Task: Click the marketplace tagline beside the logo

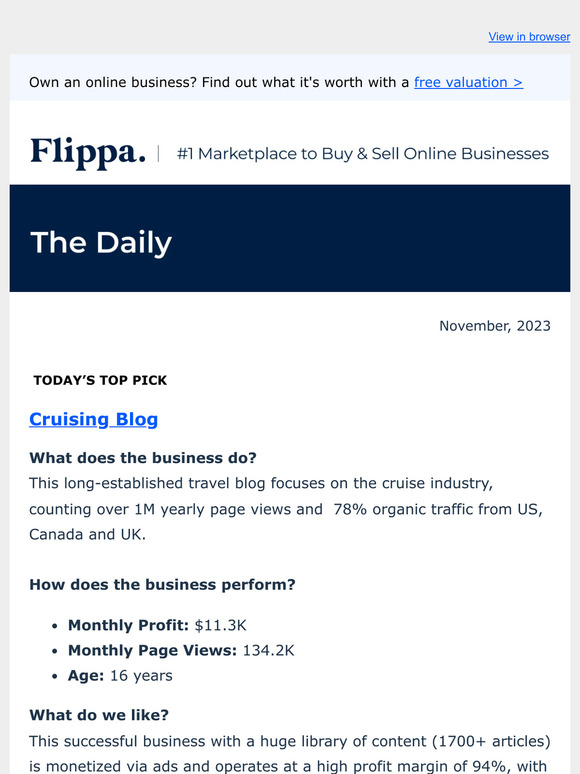Action: (x=363, y=154)
